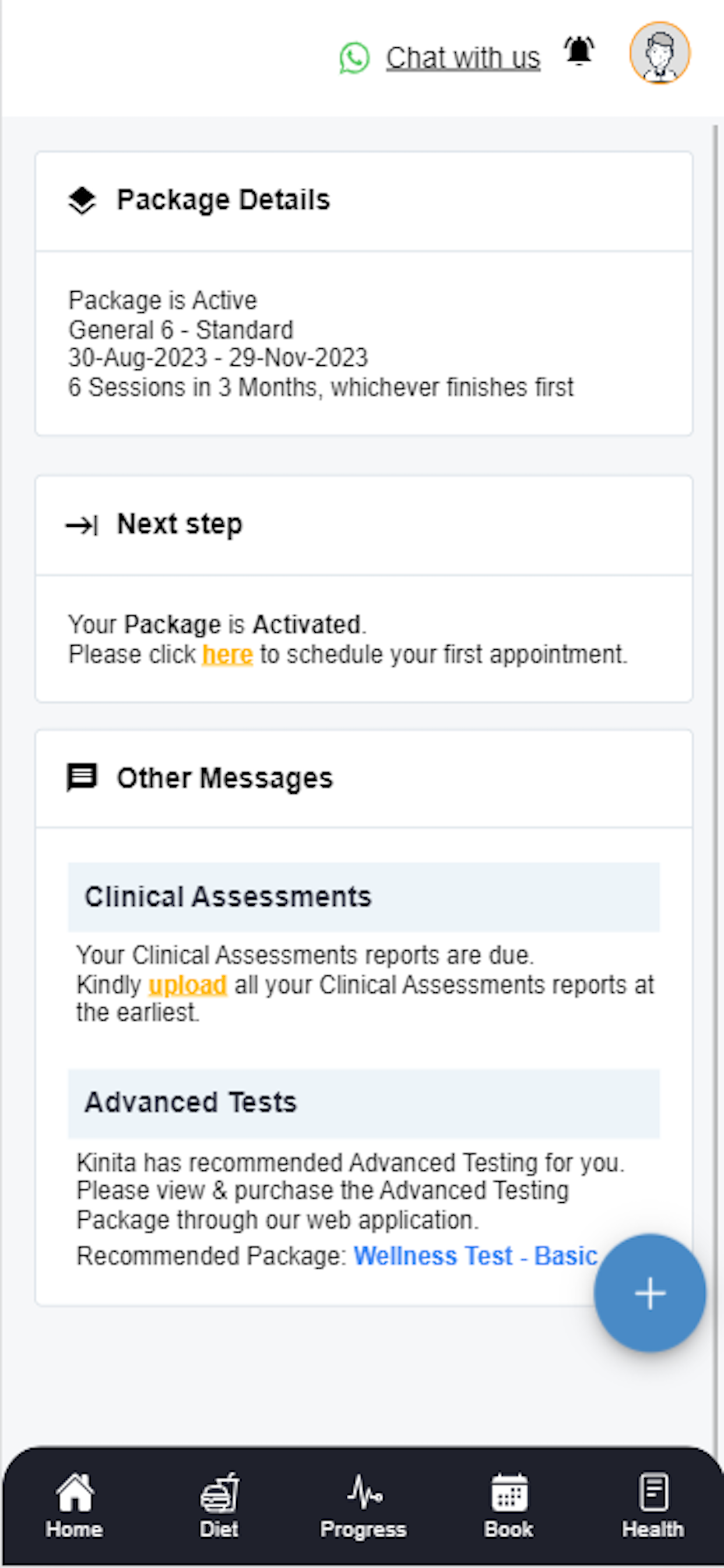This screenshot has height=1568, width=724.
Task: Click the 'upload' link for reports
Action: 187,984
